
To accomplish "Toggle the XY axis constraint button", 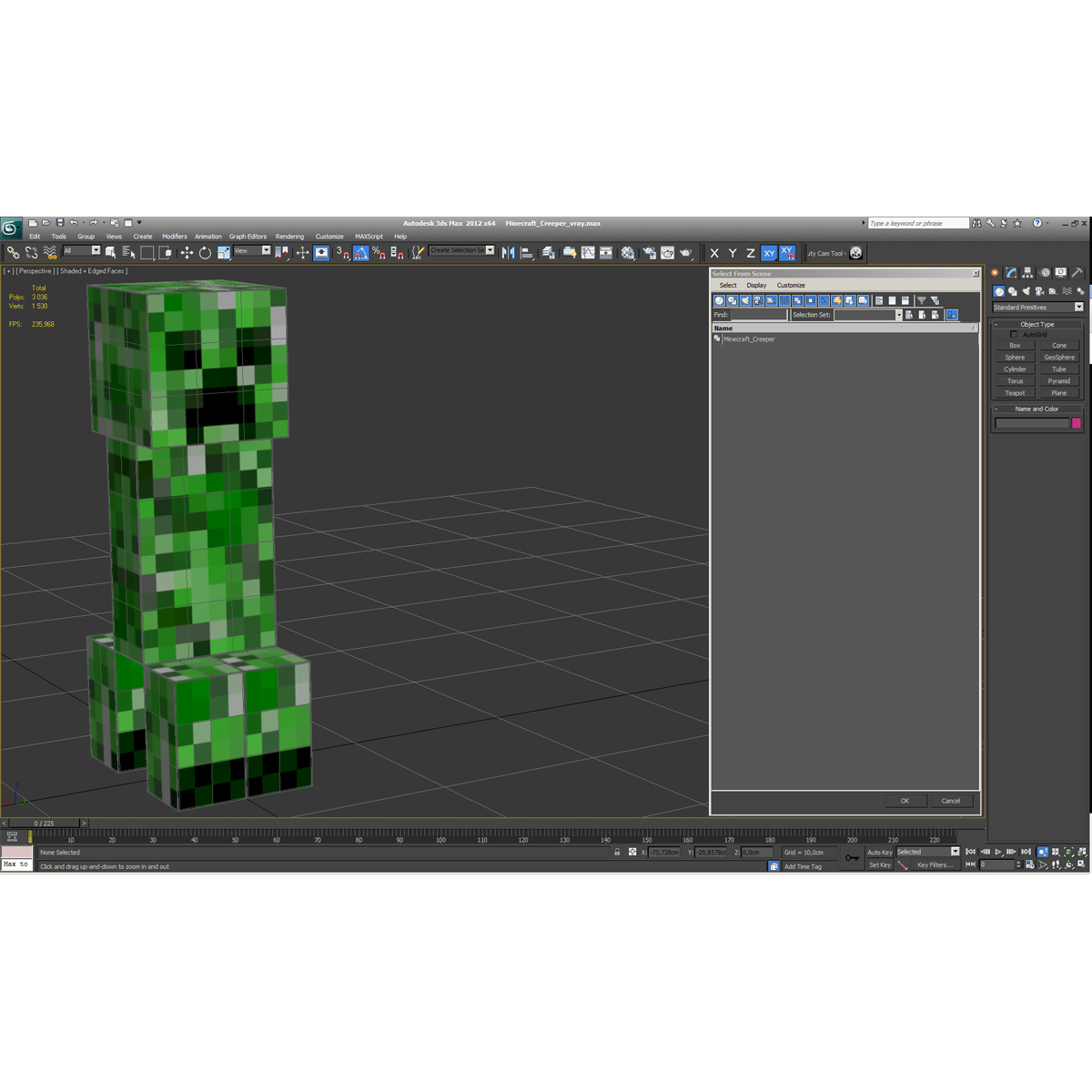I will click(769, 253).
